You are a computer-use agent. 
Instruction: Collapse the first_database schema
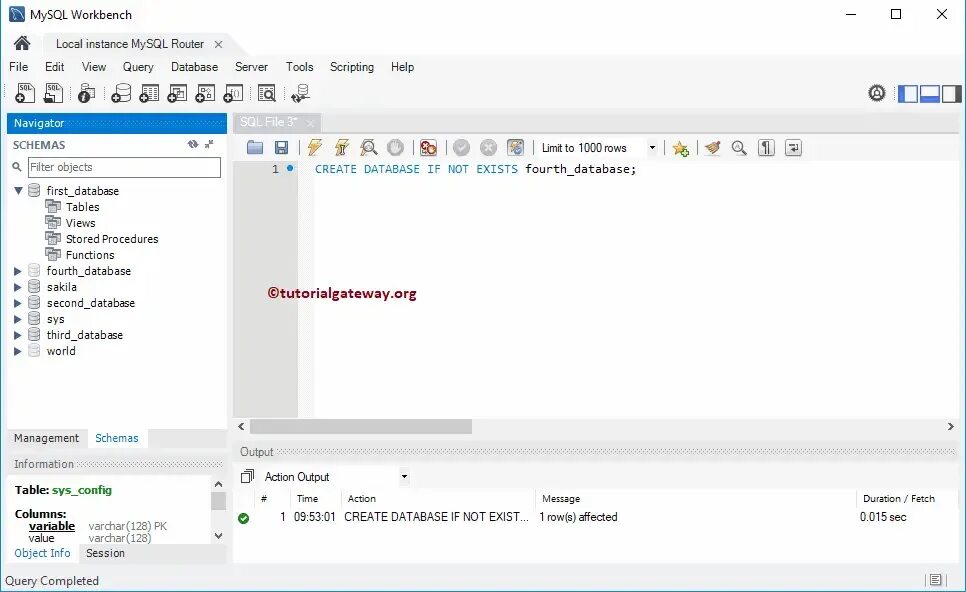(x=18, y=190)
